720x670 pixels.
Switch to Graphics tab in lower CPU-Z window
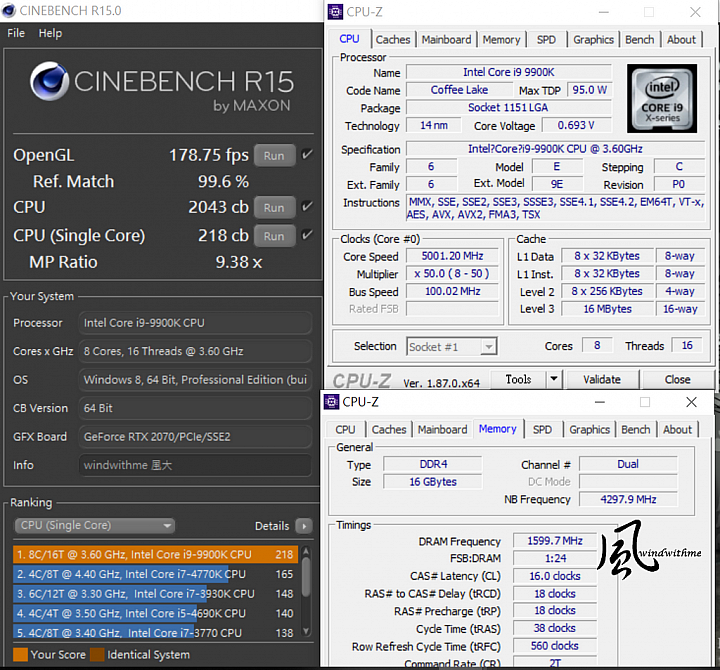point(590,429)
